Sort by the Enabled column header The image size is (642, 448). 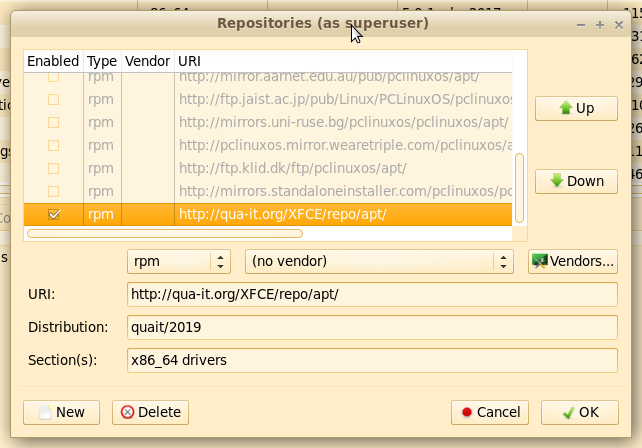[53, 61]
